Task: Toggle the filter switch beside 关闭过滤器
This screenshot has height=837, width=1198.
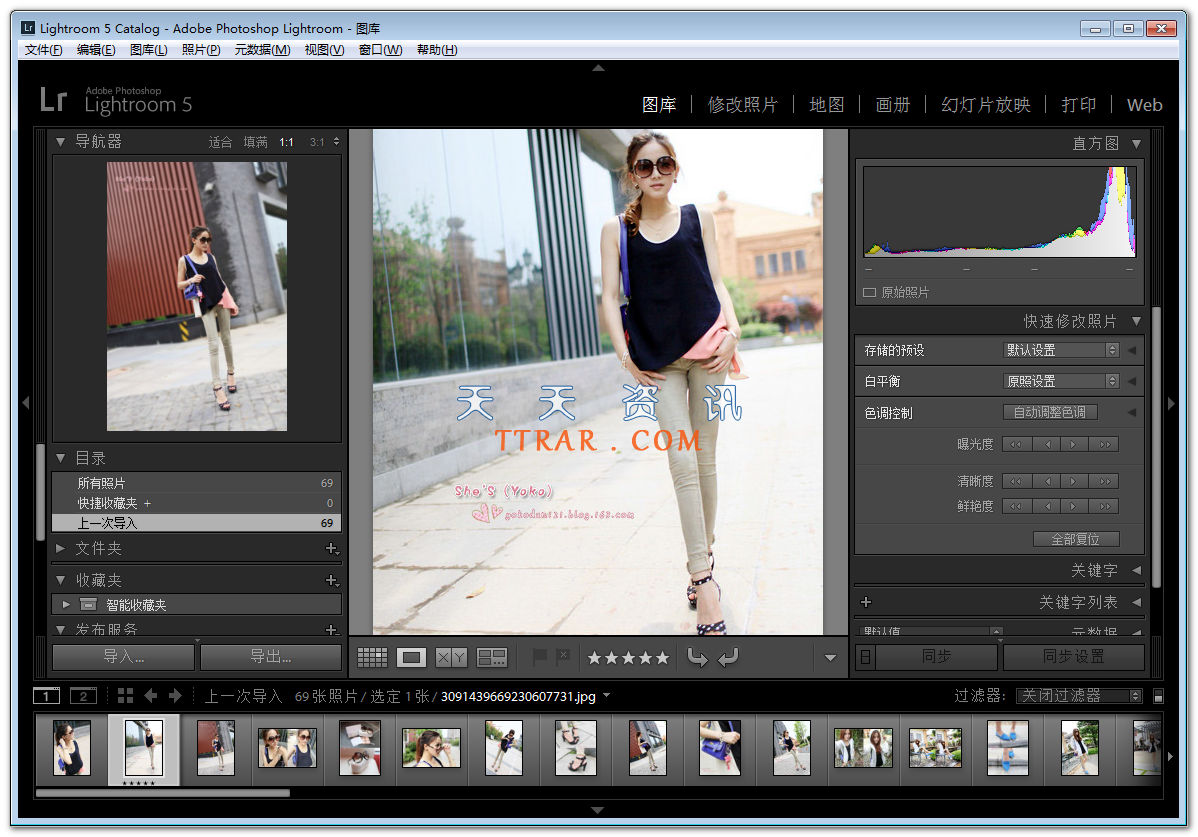Action: (x=1158, y=696)
